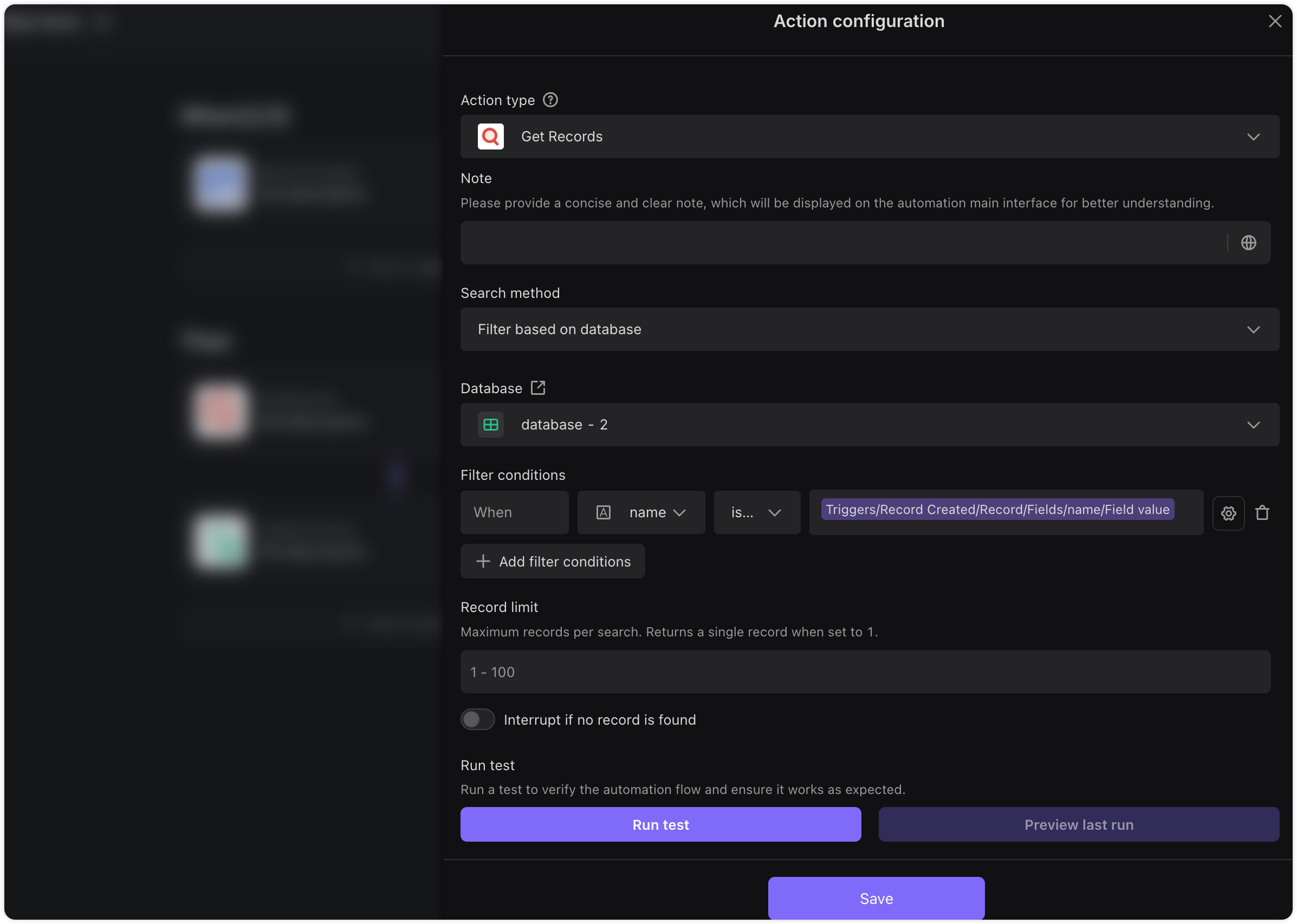Image resolution: width=1297 pixels, height=924 pixels.
Task: Open the 'is...' operator dropdown
Action: (x=756, y=512)
